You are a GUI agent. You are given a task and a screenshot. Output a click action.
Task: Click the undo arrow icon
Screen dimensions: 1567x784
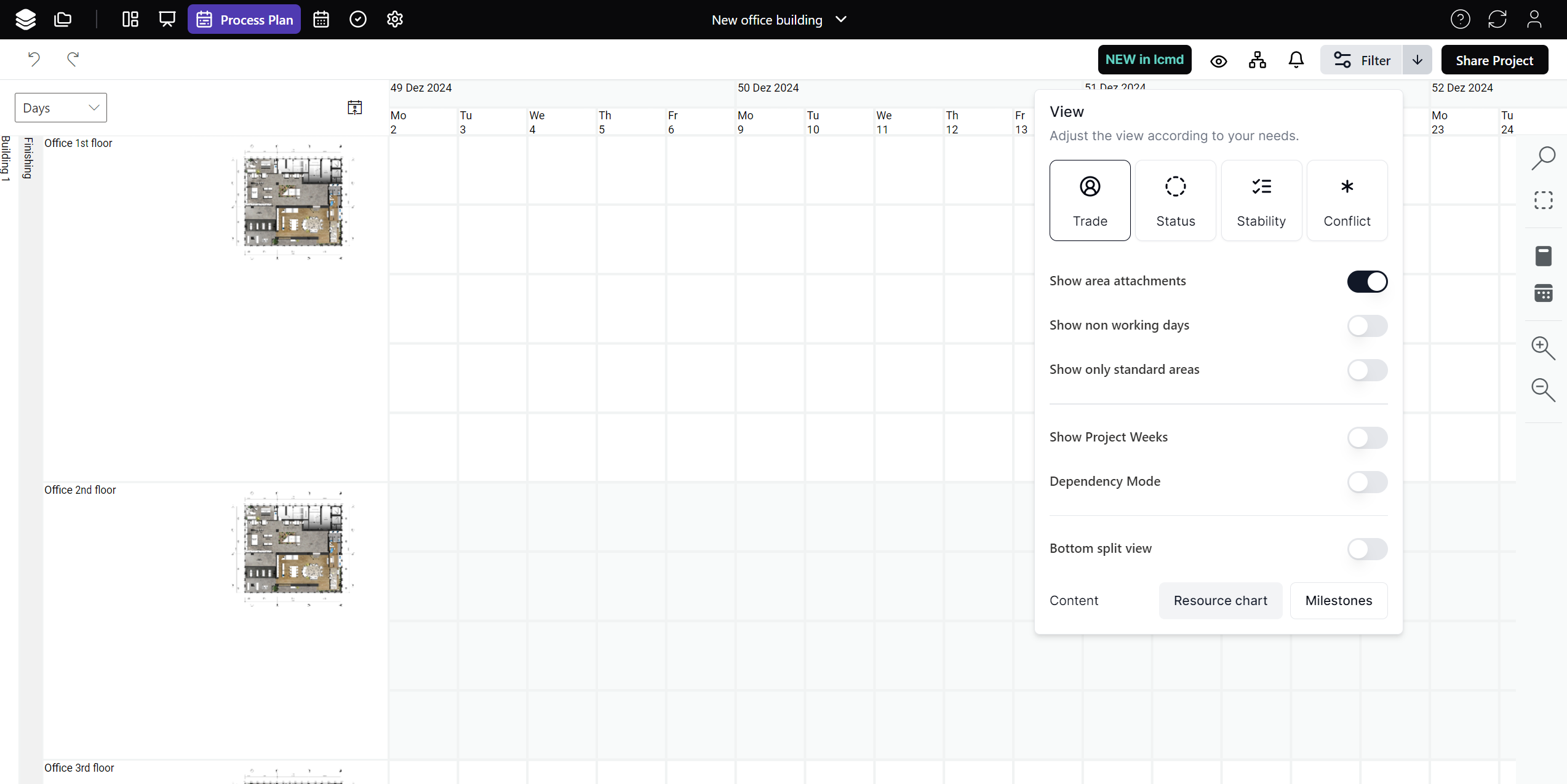coord(34,59)
